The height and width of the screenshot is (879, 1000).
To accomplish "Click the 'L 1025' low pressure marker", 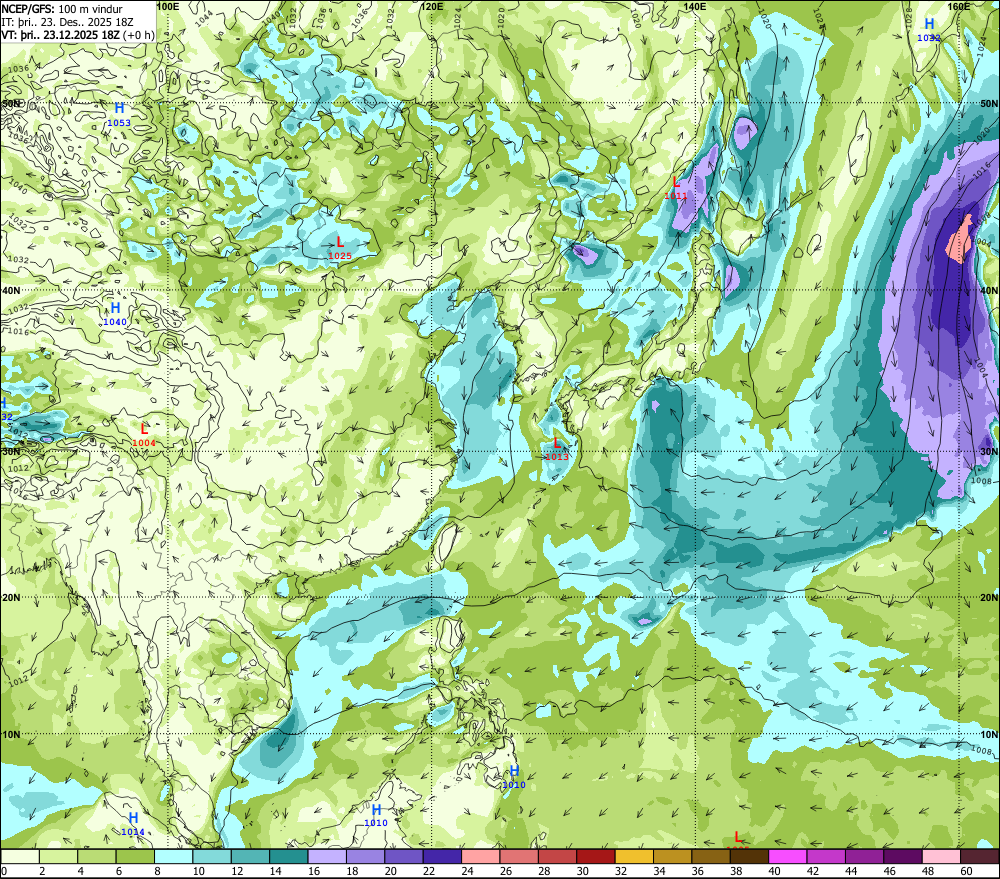I will (340, 248).
